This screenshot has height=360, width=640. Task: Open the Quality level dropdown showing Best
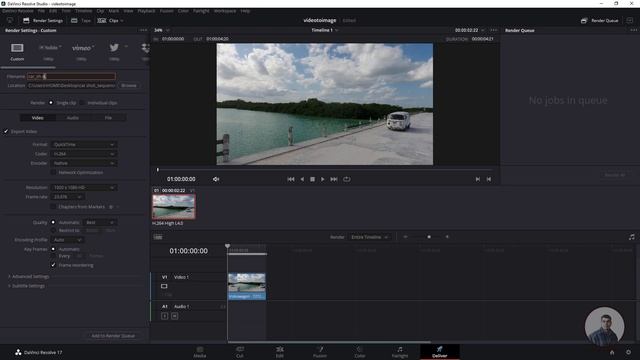[x=100, y=222]
